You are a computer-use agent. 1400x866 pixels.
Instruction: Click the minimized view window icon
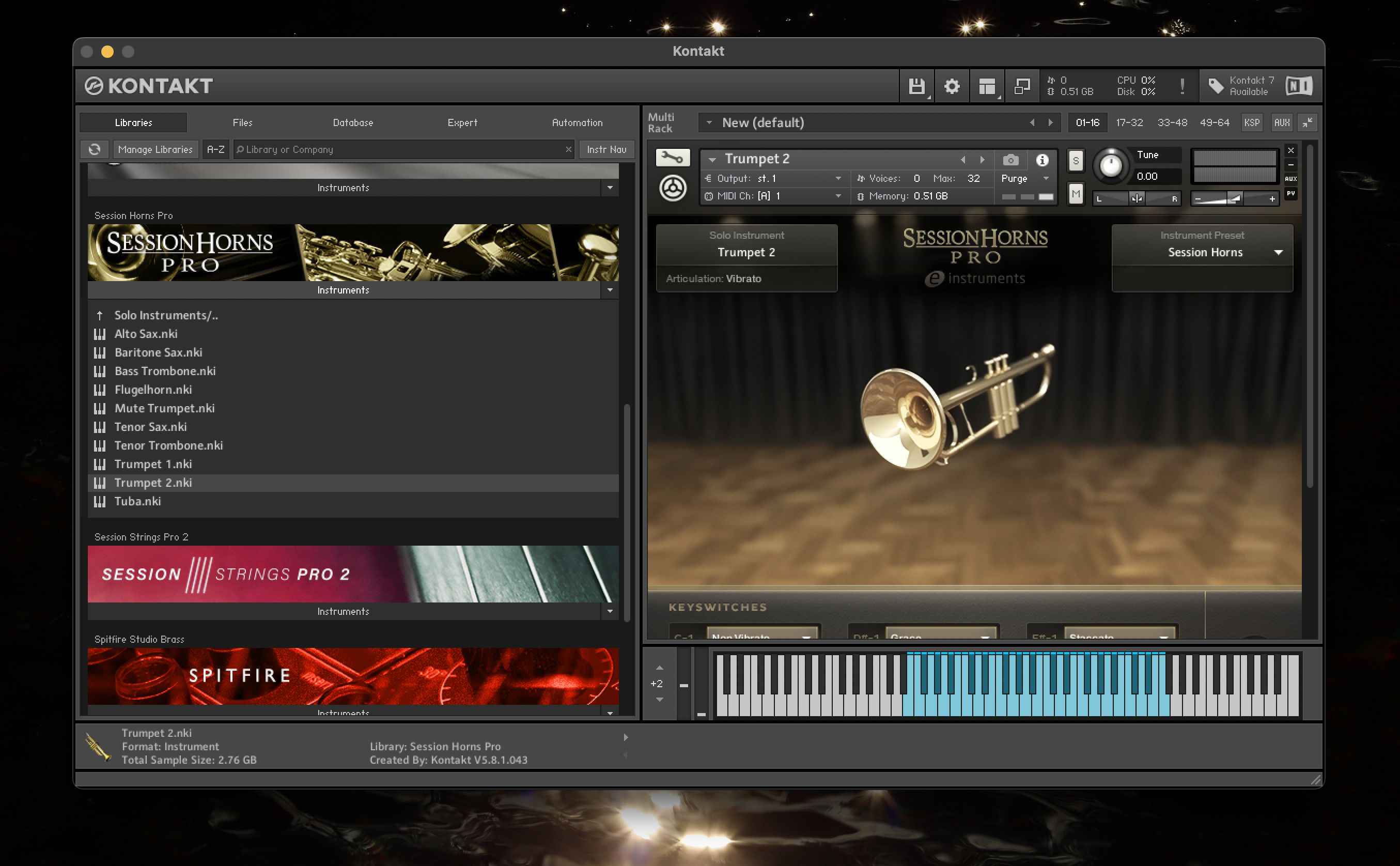pyautogui.click(x=1022, y=86)
